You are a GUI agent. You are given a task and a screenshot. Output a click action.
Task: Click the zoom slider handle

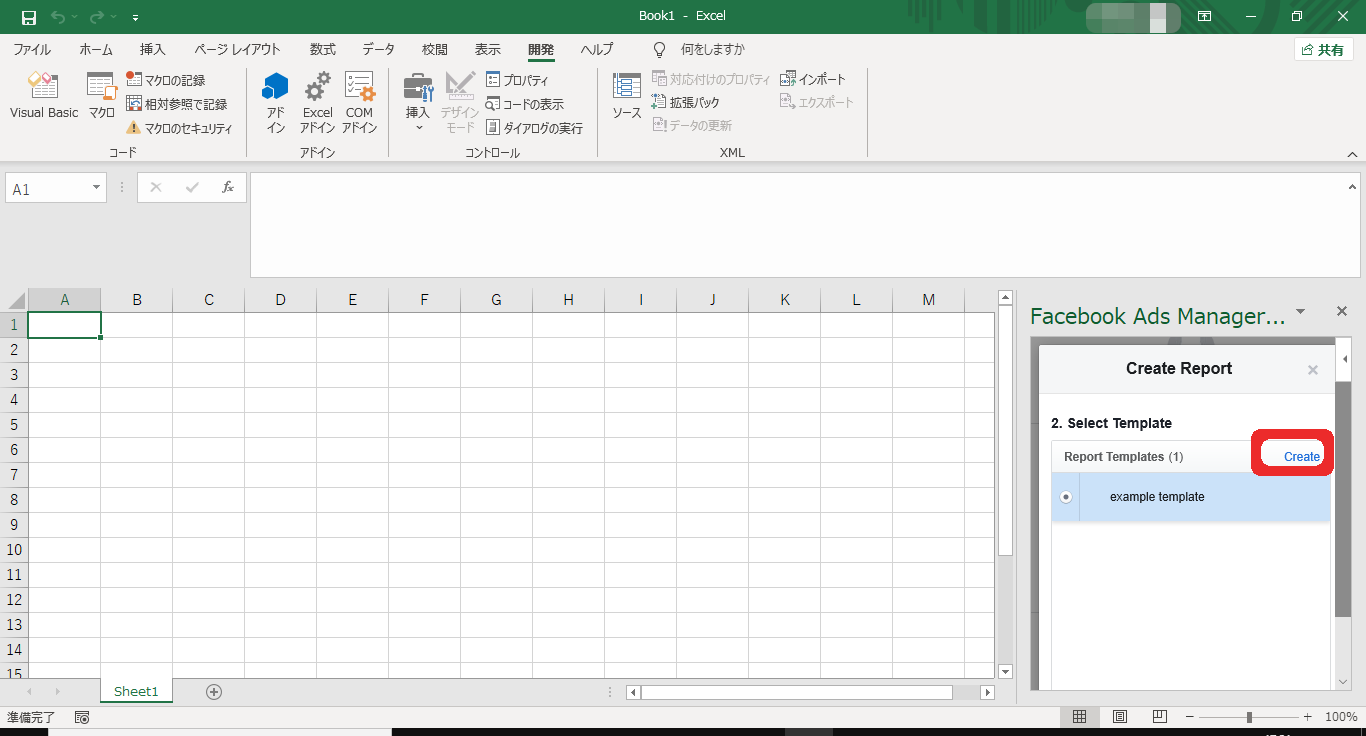tap(1249, 717)
